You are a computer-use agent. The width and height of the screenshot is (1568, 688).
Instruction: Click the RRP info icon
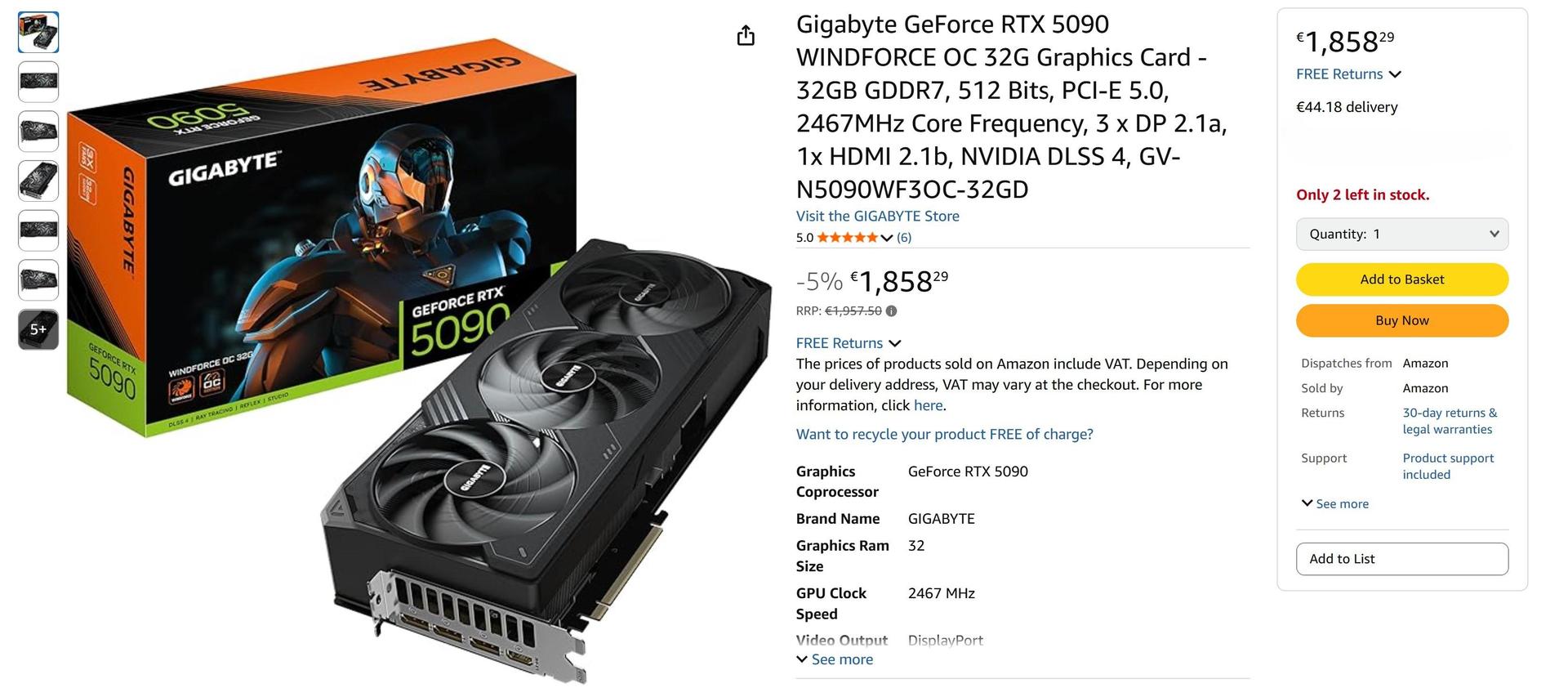(x=891, y=310)
